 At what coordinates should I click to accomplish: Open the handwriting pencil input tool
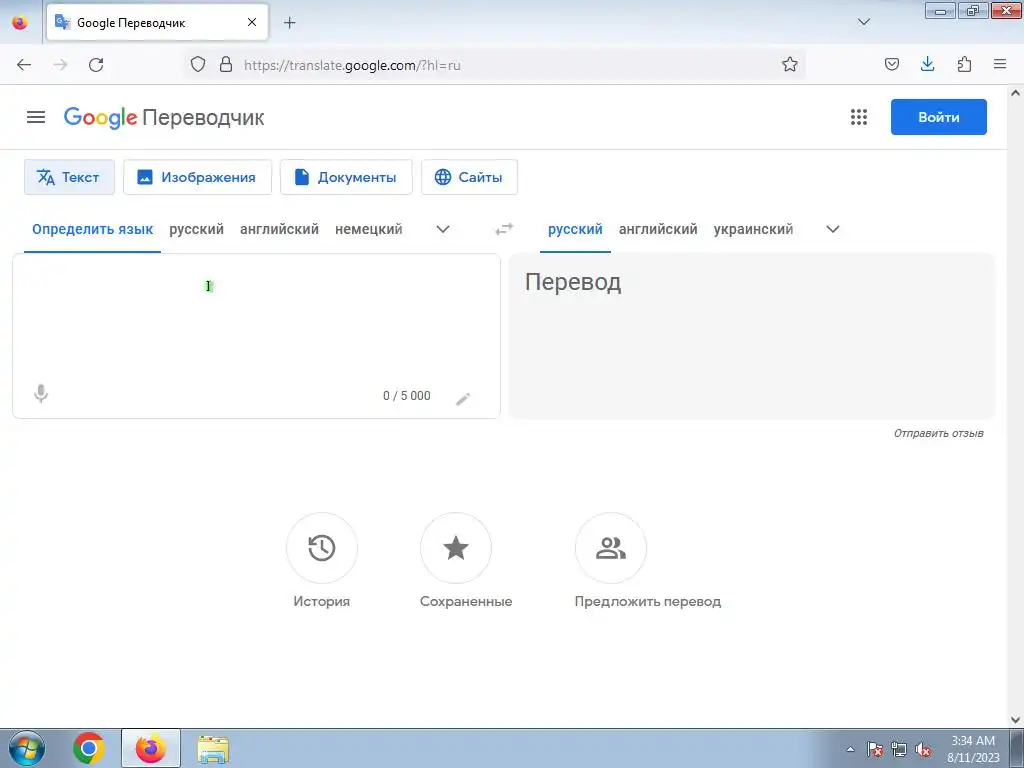pos(463,398)
